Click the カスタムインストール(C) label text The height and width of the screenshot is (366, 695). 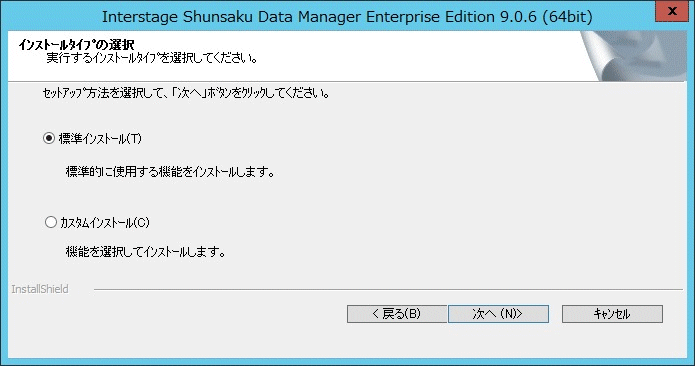(105, 222)
